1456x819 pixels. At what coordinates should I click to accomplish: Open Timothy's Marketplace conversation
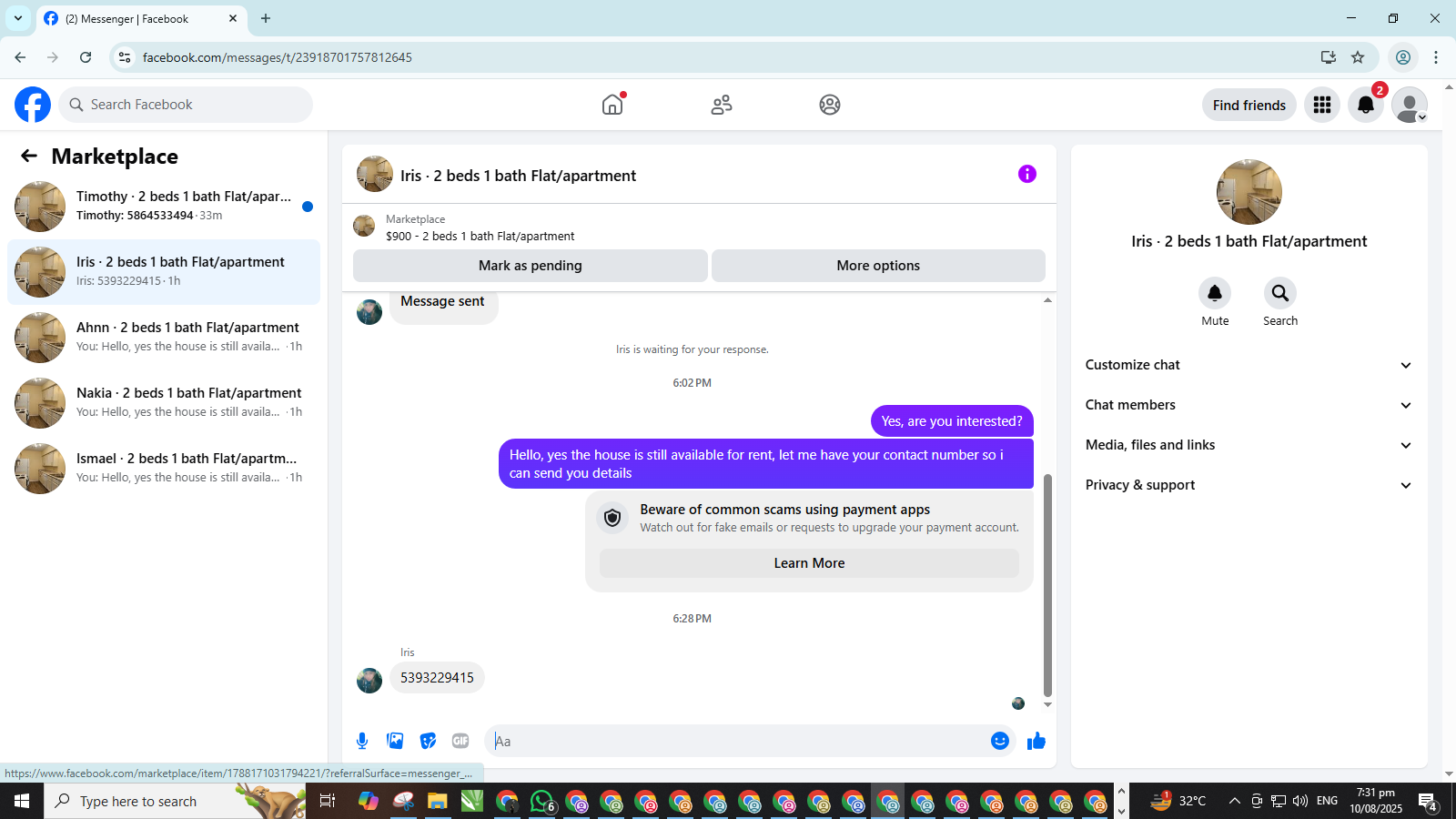pyautogui.click(x=164, y=207)
